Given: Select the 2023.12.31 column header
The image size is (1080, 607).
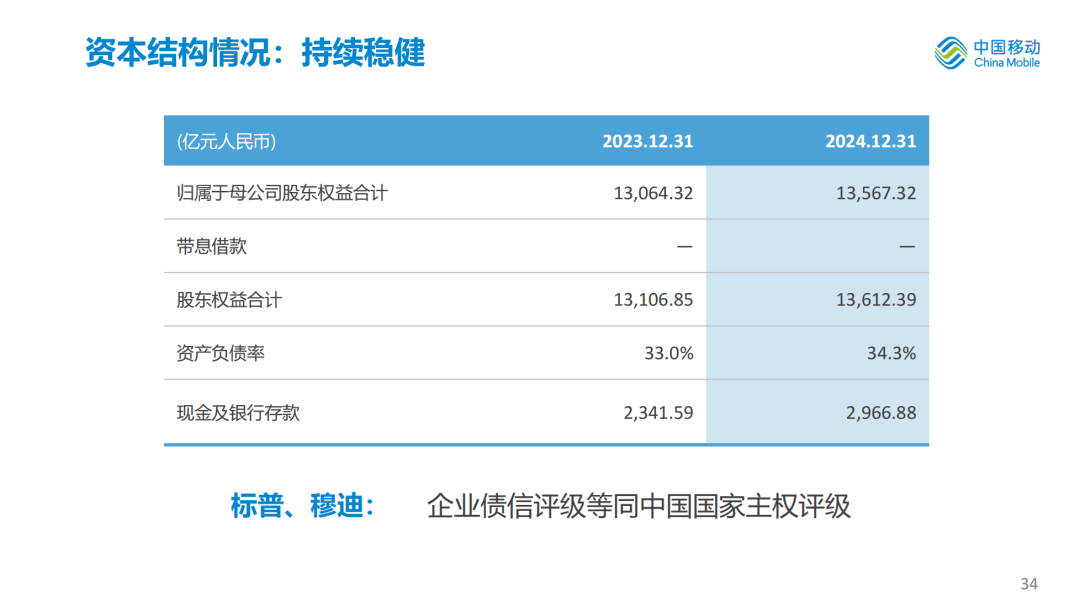Looking at the screenshot, I should [647, 141].
